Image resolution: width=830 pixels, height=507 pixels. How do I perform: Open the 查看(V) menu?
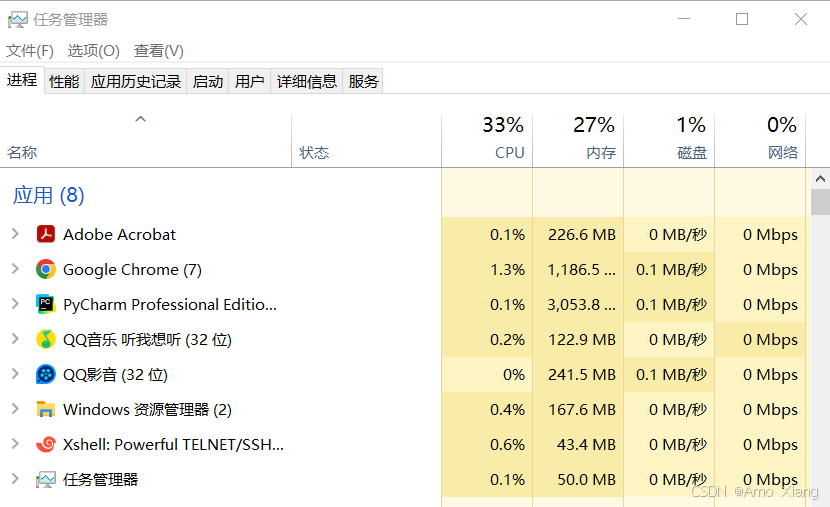pos(159,51)
